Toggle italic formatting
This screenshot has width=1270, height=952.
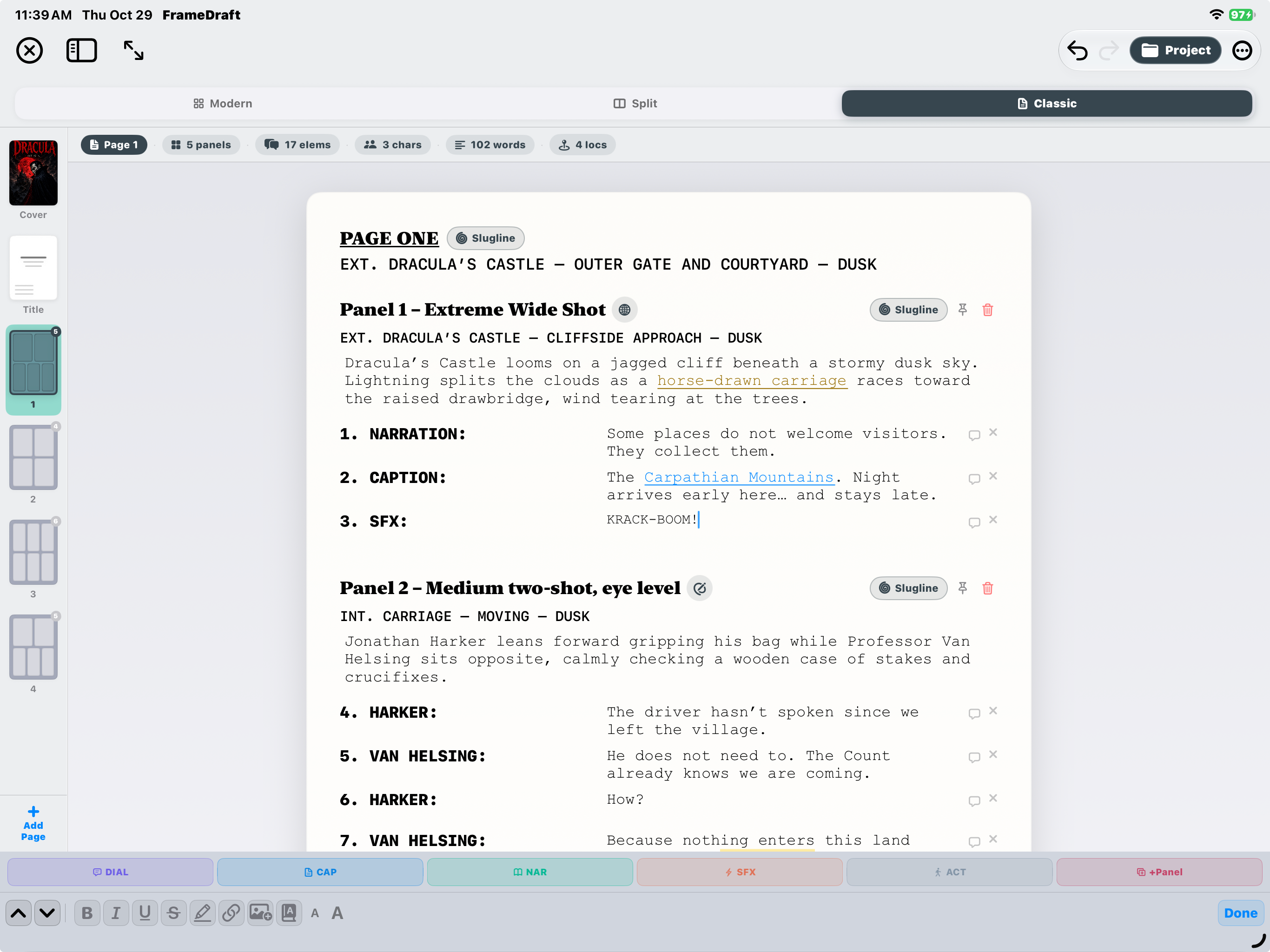click(x=116, y=913)
